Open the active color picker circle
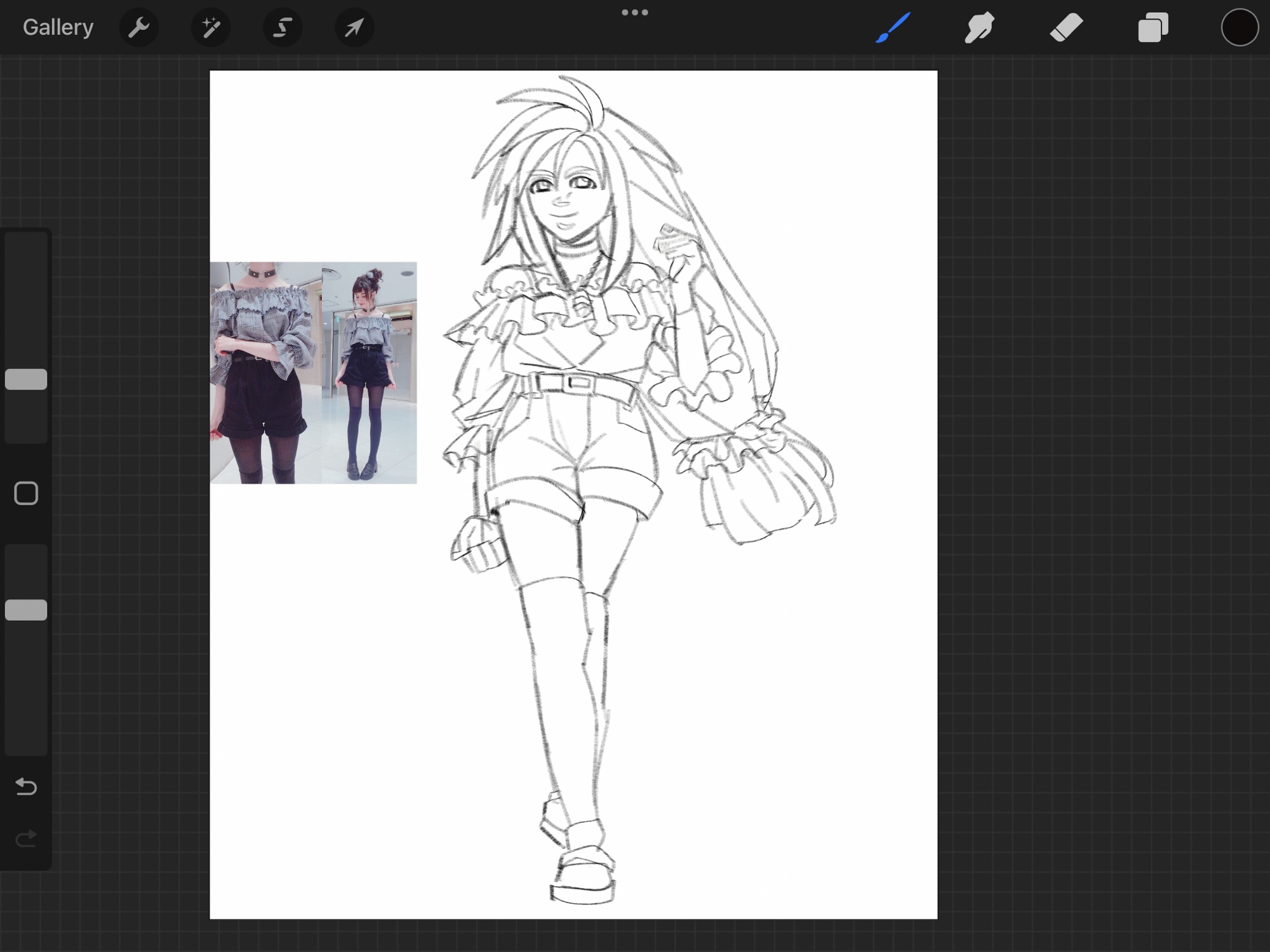The height and width of the screenshot is (952, 1270). tap(1239, 27)
